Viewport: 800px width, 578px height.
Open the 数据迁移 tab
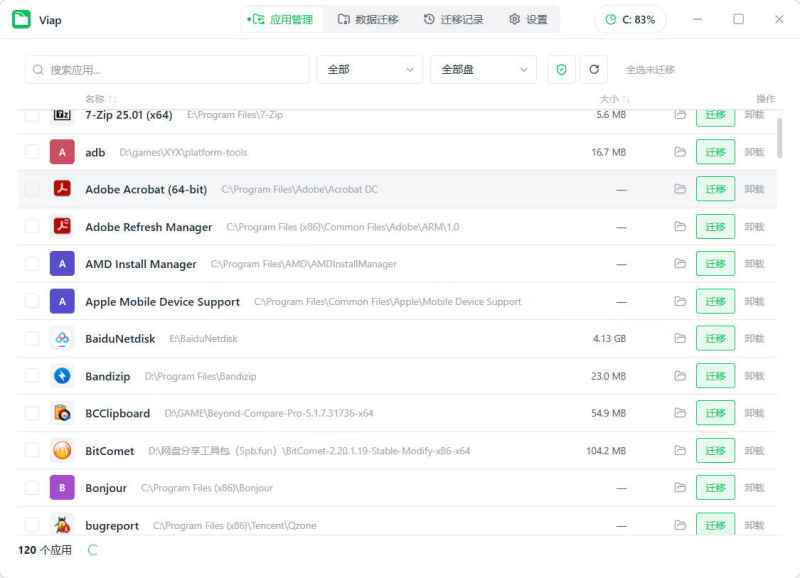tap(368, 19)
